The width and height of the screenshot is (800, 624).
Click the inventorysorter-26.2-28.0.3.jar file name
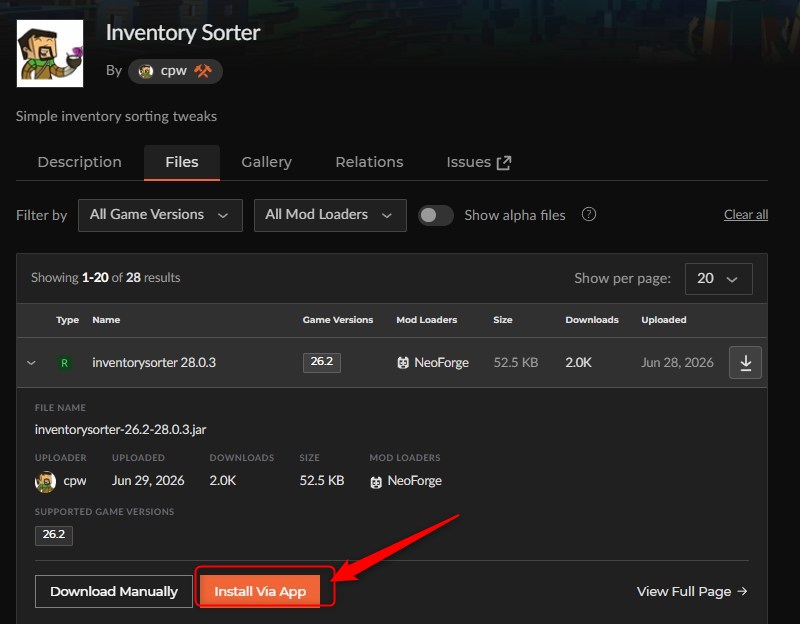[120, 430]
